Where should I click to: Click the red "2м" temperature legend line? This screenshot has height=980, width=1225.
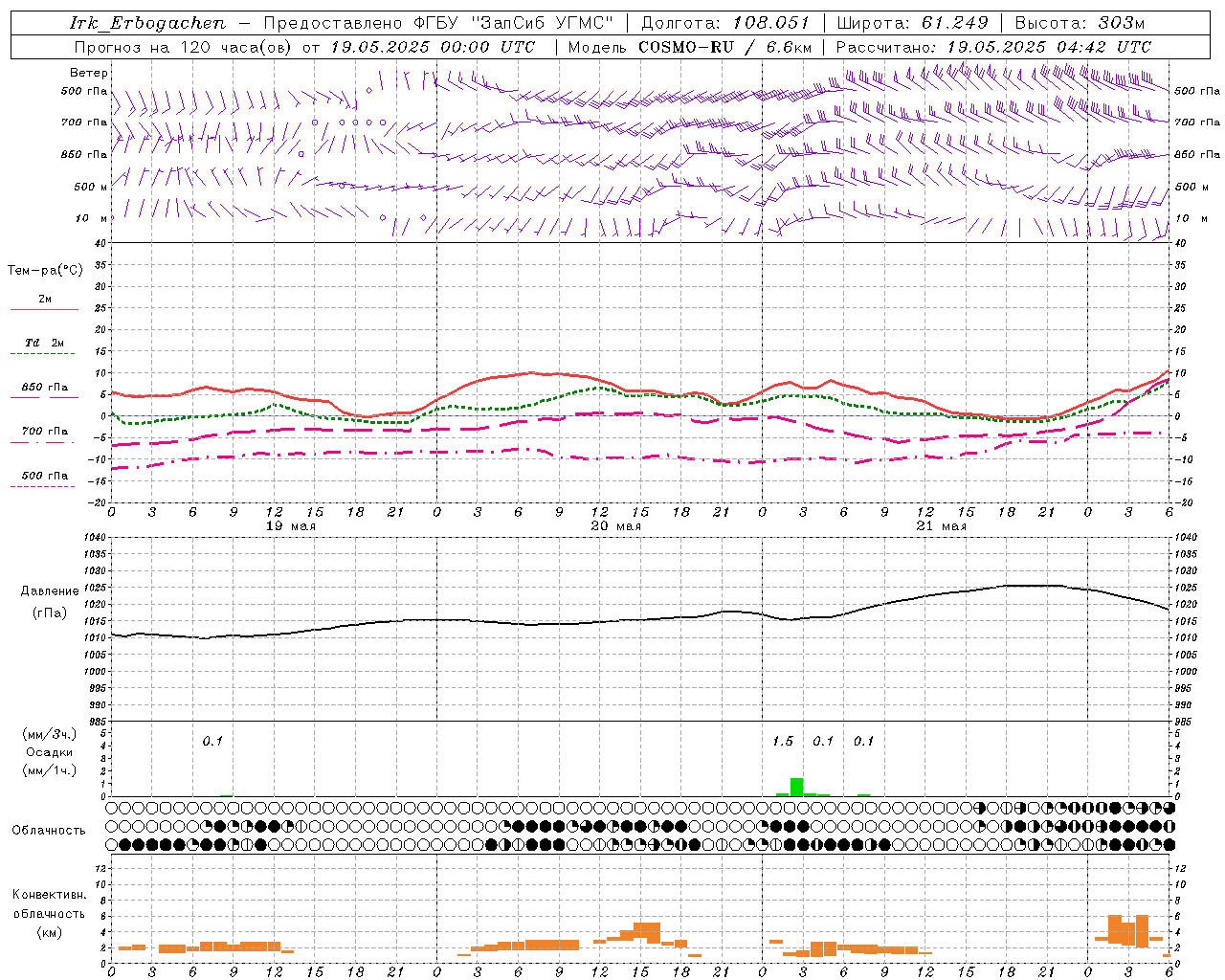44,310
